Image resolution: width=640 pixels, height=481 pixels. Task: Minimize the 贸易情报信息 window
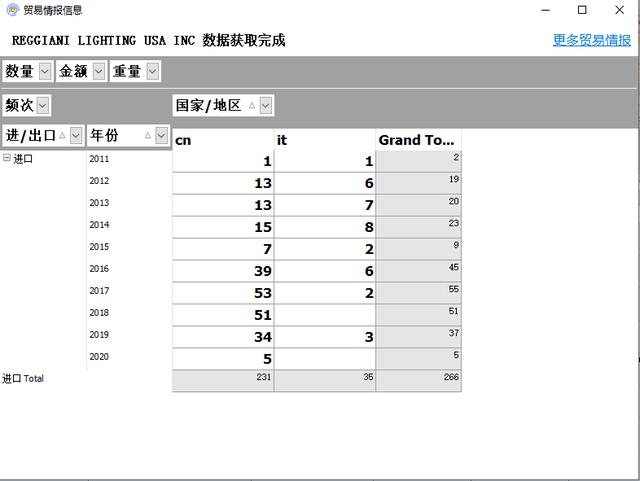click(x=545, y=10)
